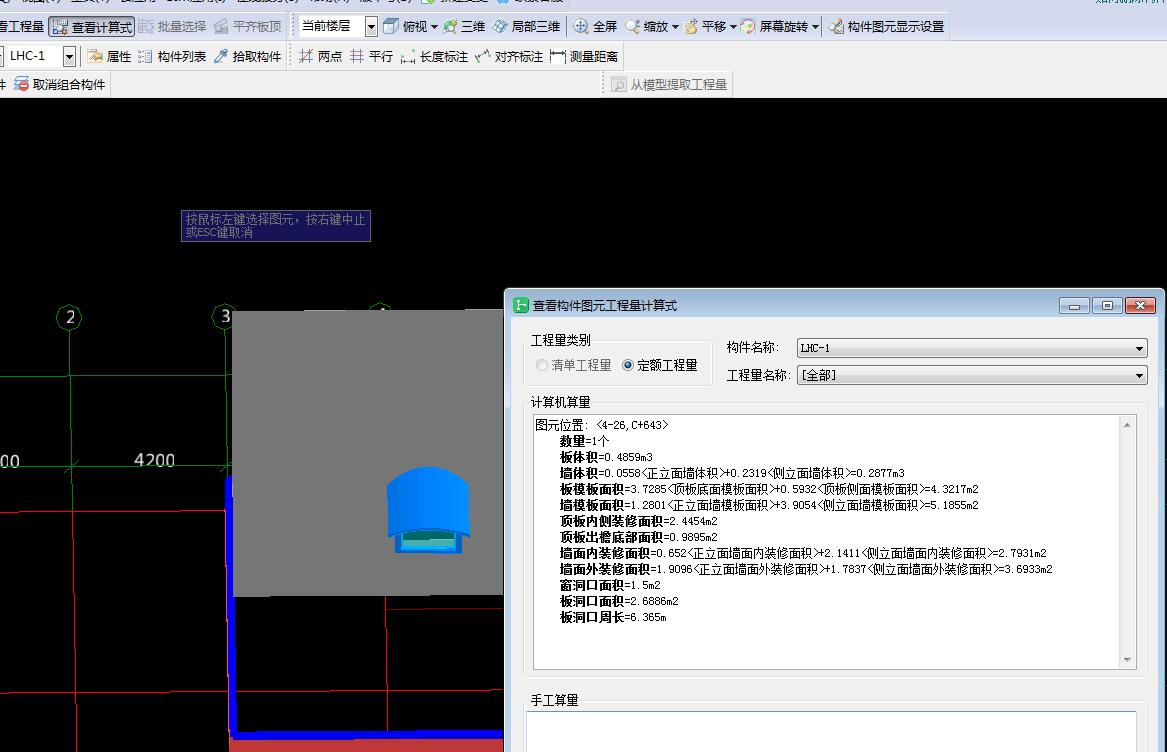Click the 板洞口面积=2.6886m2 line
1167x752 pixels.
click(x=619, y=602)
